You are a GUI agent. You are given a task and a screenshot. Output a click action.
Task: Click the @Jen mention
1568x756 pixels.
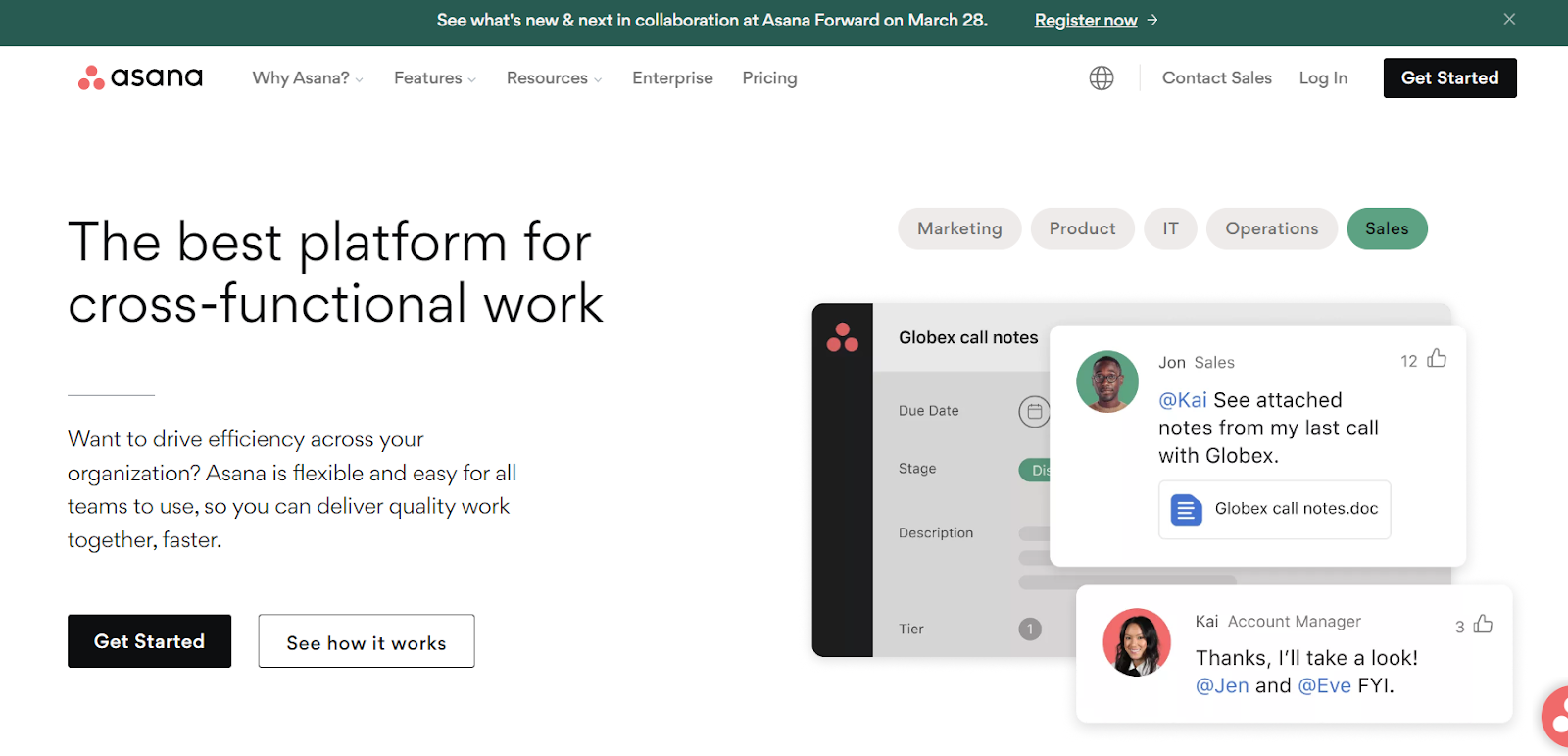[1222, 685]
